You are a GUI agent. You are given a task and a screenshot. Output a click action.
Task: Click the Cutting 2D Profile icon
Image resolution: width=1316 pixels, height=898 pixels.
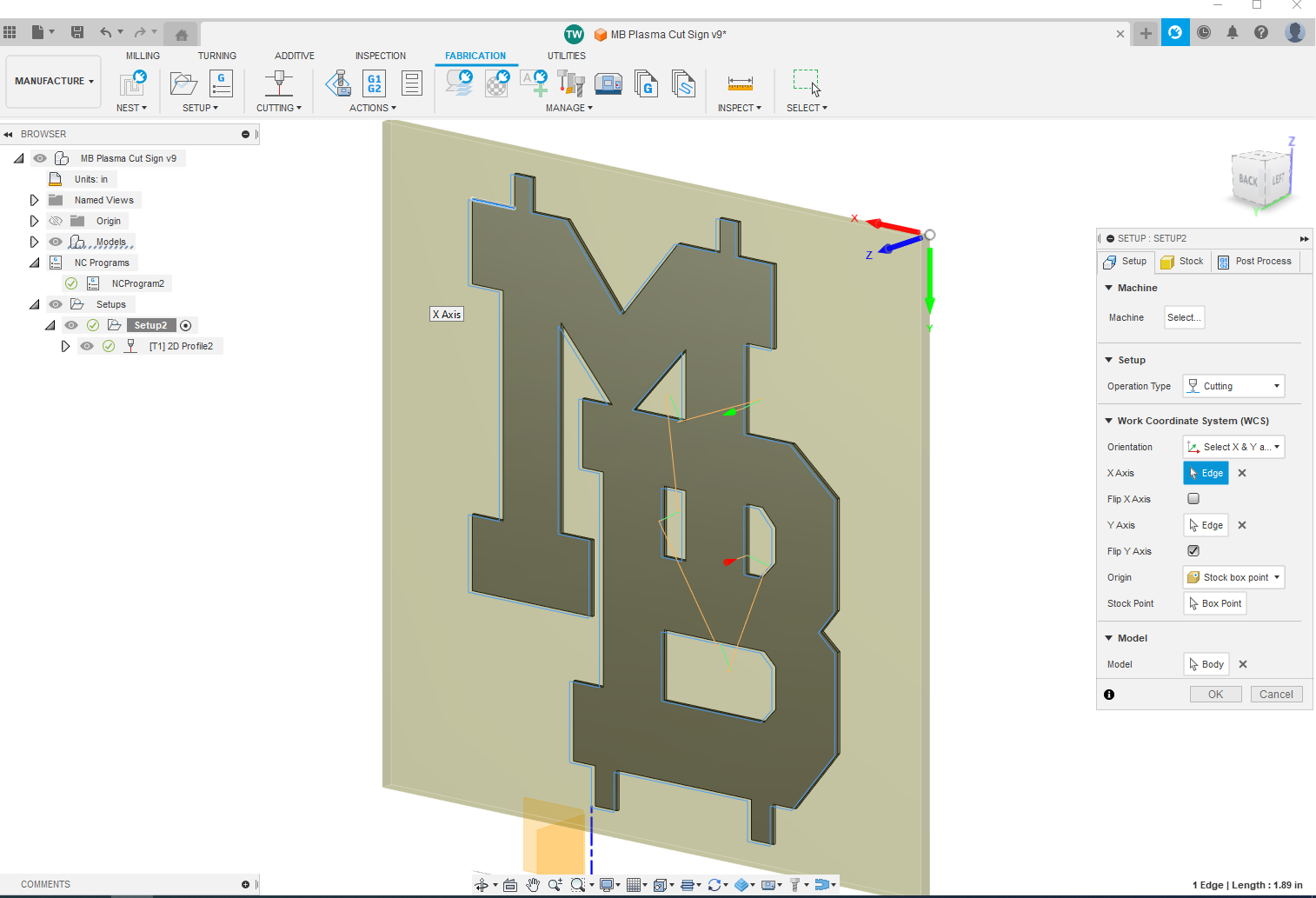279,83
